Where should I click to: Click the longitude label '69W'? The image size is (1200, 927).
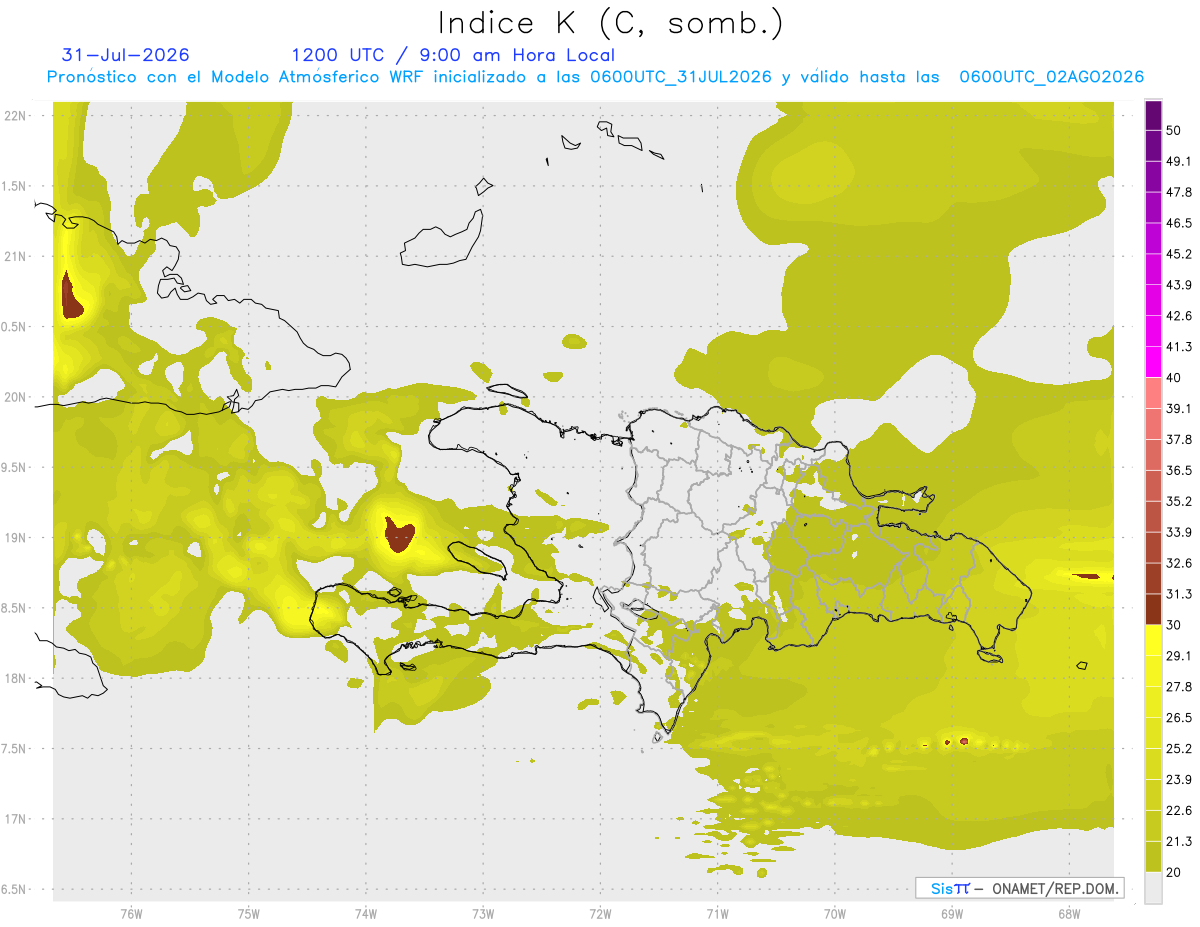tap(951, 913)
